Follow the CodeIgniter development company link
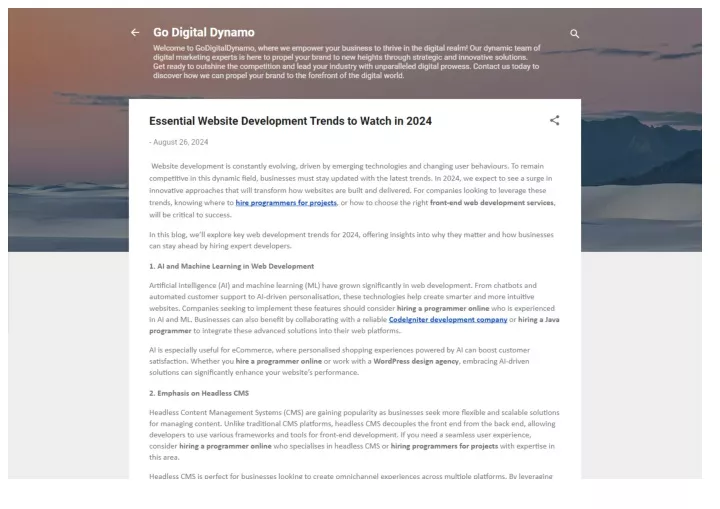This screenshot has width=720, height=509. 448,319
